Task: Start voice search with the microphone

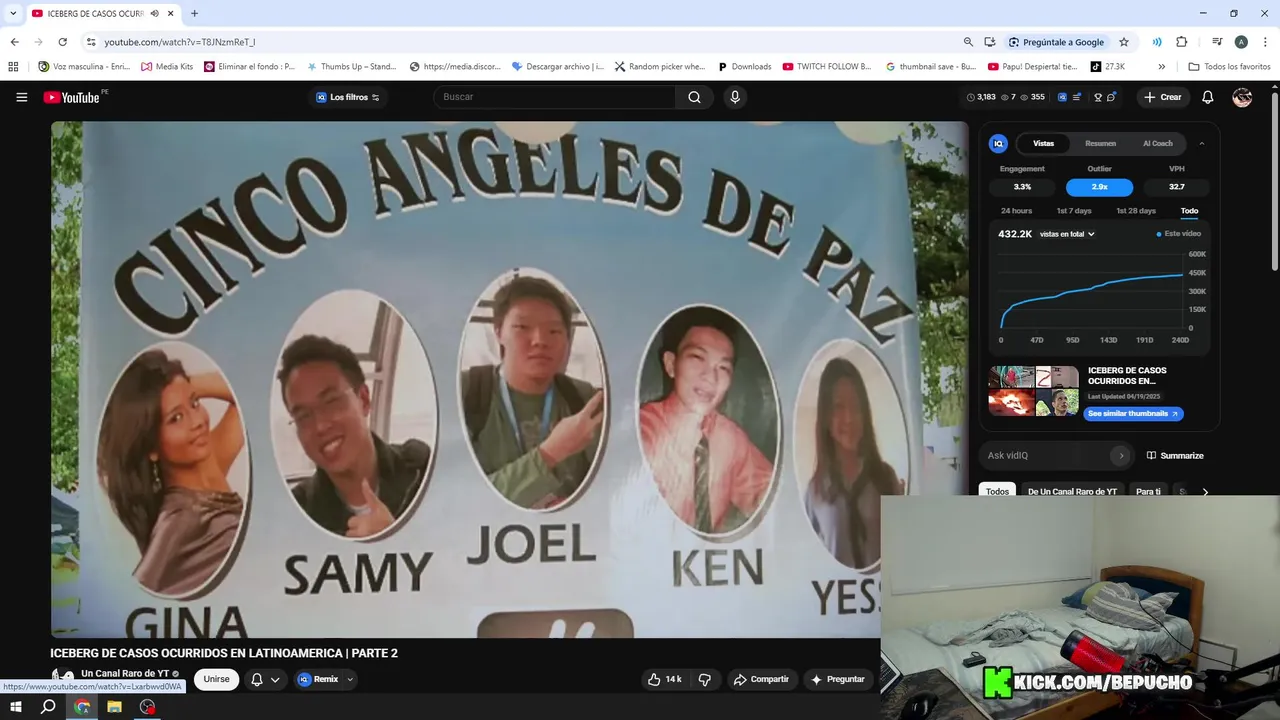Action: [735, 97]
